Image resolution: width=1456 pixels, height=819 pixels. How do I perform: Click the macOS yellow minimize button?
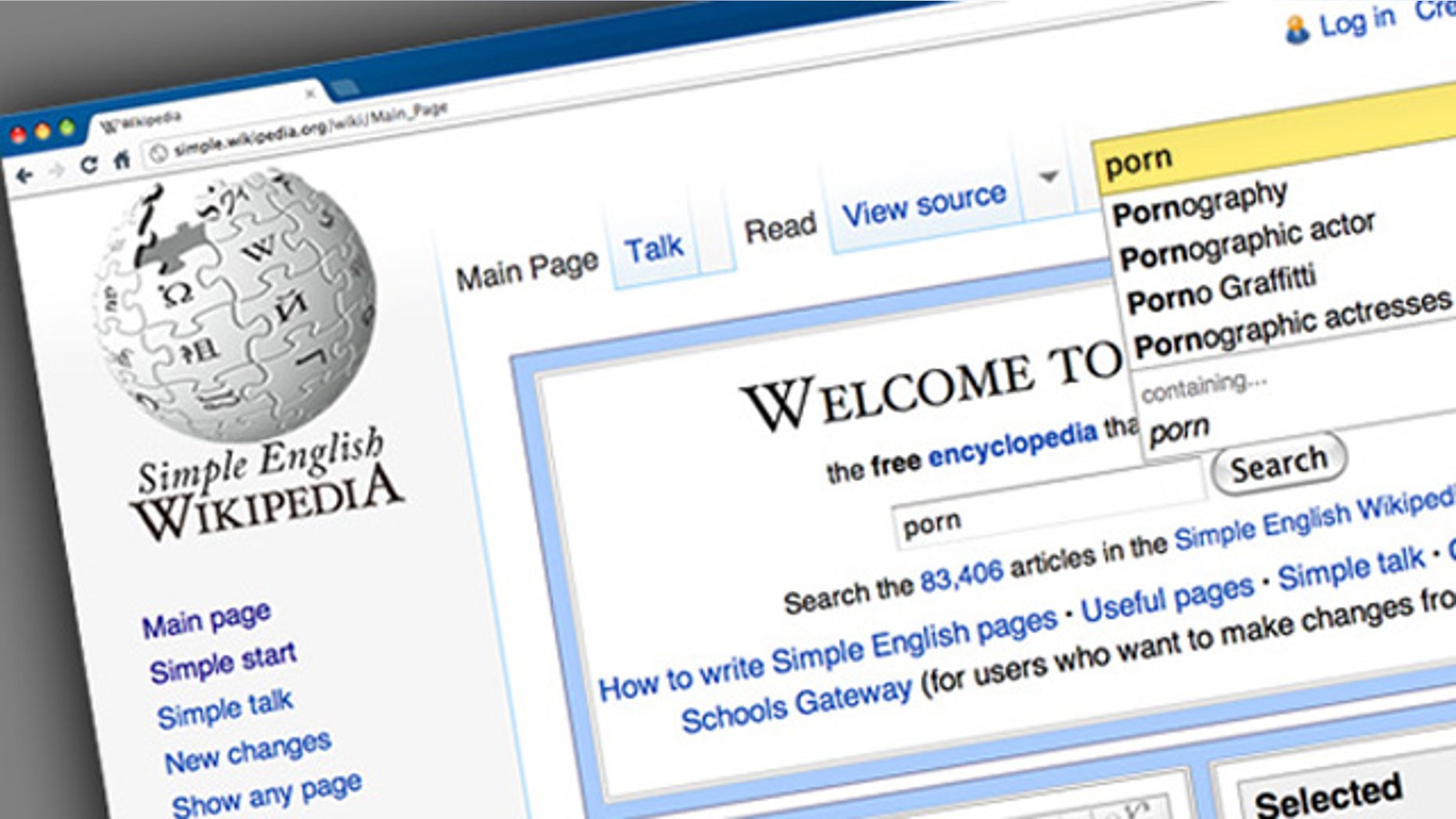click(43, 132)
